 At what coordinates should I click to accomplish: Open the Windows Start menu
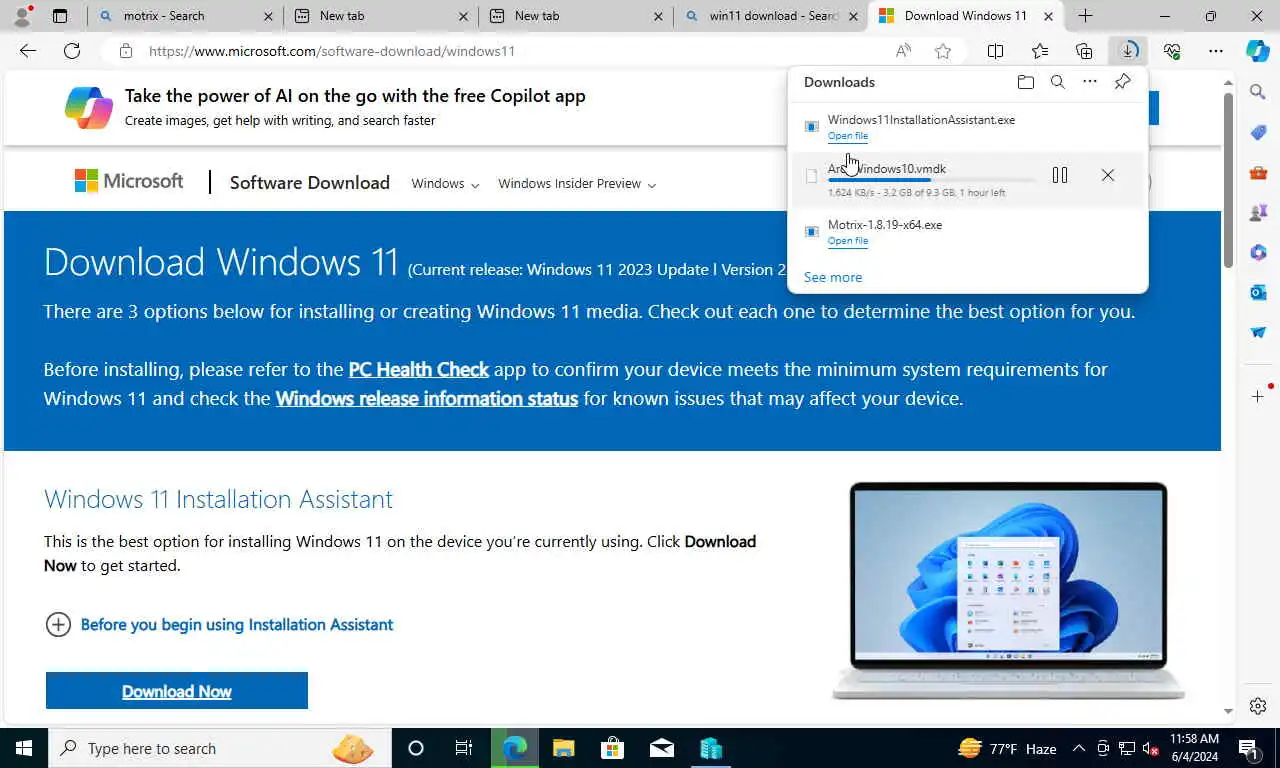pyautogui.click(x=24, y=748)
